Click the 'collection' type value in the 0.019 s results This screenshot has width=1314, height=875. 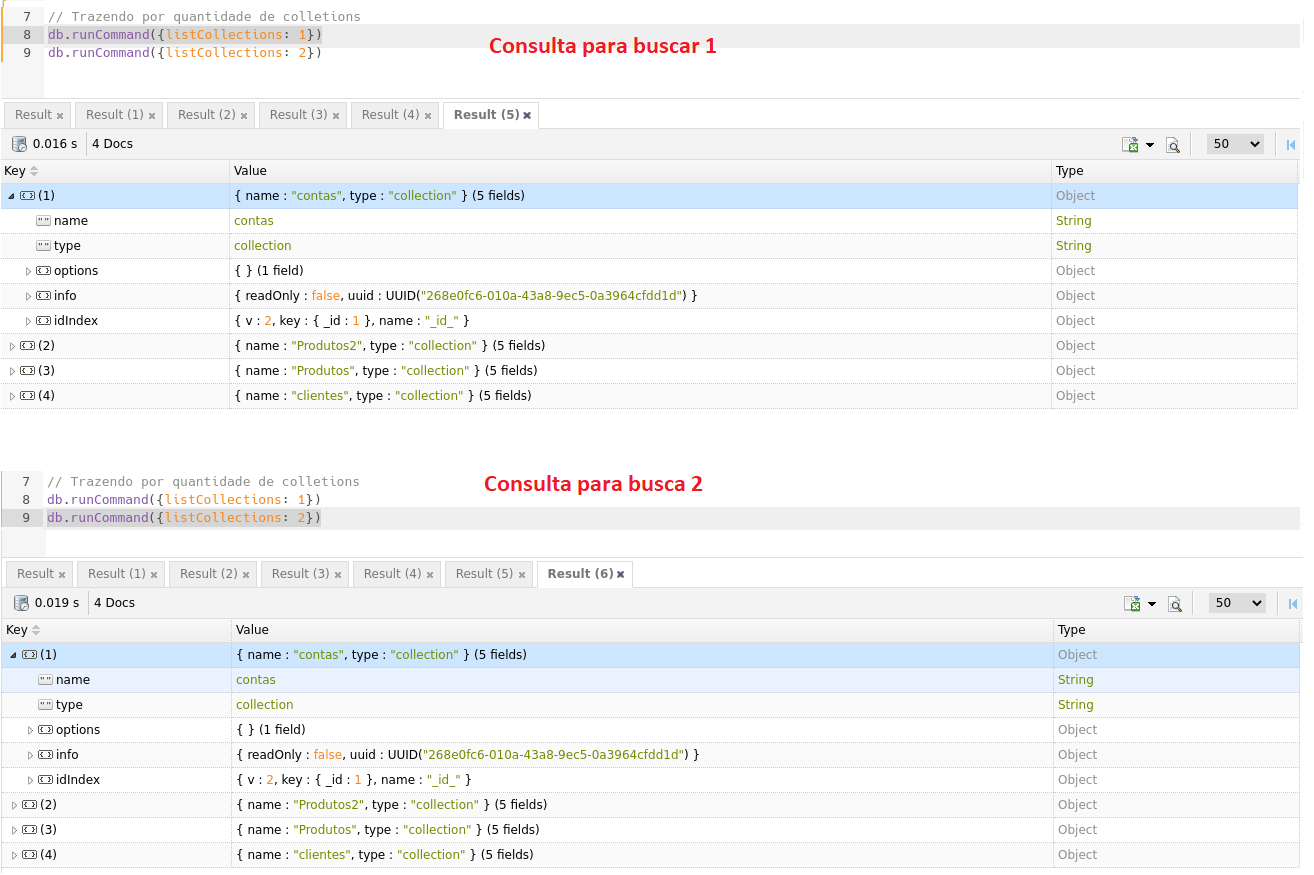(x=265, y=705)
